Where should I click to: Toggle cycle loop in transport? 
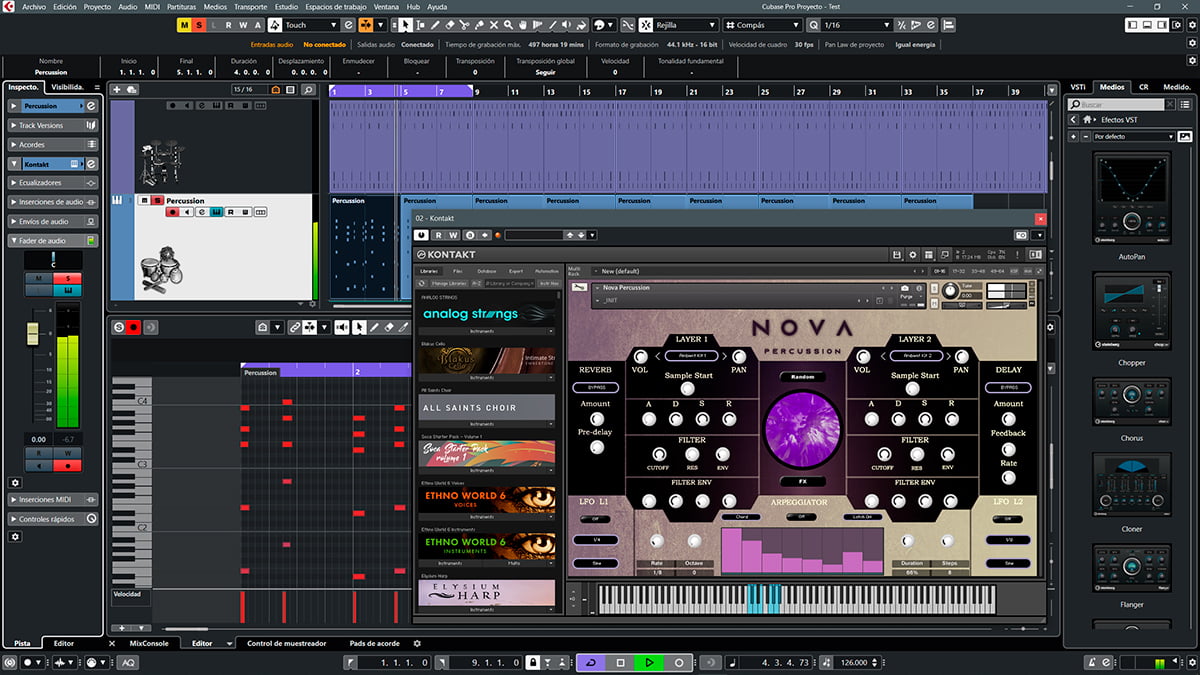[590, 662]
